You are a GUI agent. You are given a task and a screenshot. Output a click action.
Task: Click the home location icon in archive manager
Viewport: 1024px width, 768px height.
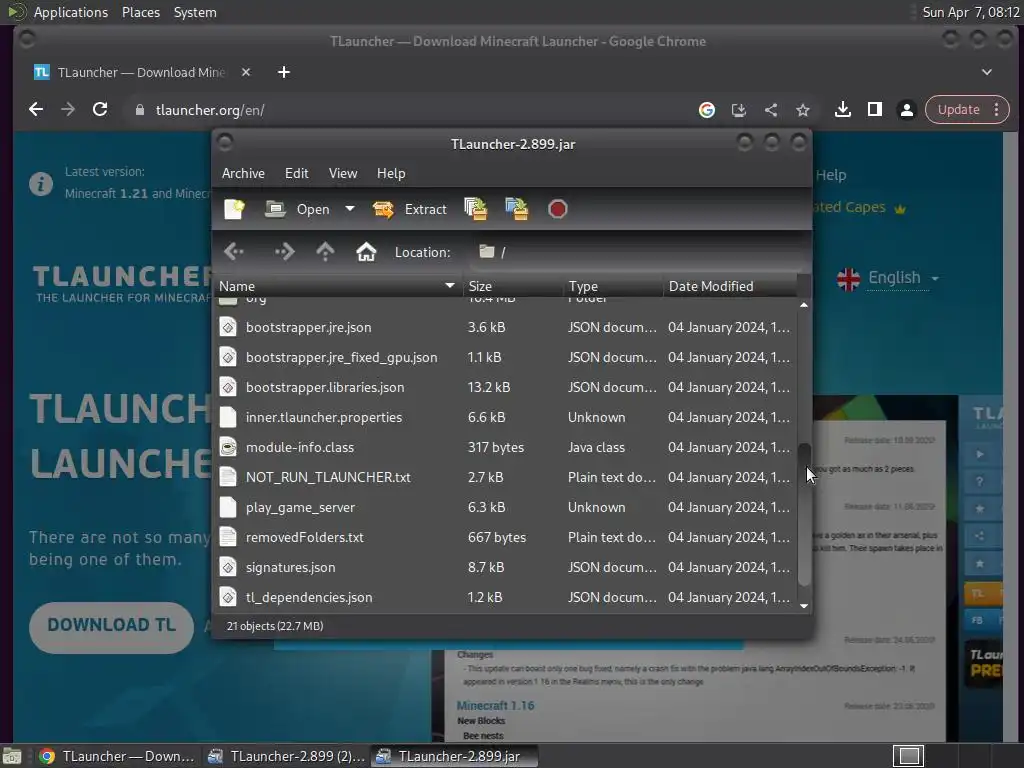point(366,251)
